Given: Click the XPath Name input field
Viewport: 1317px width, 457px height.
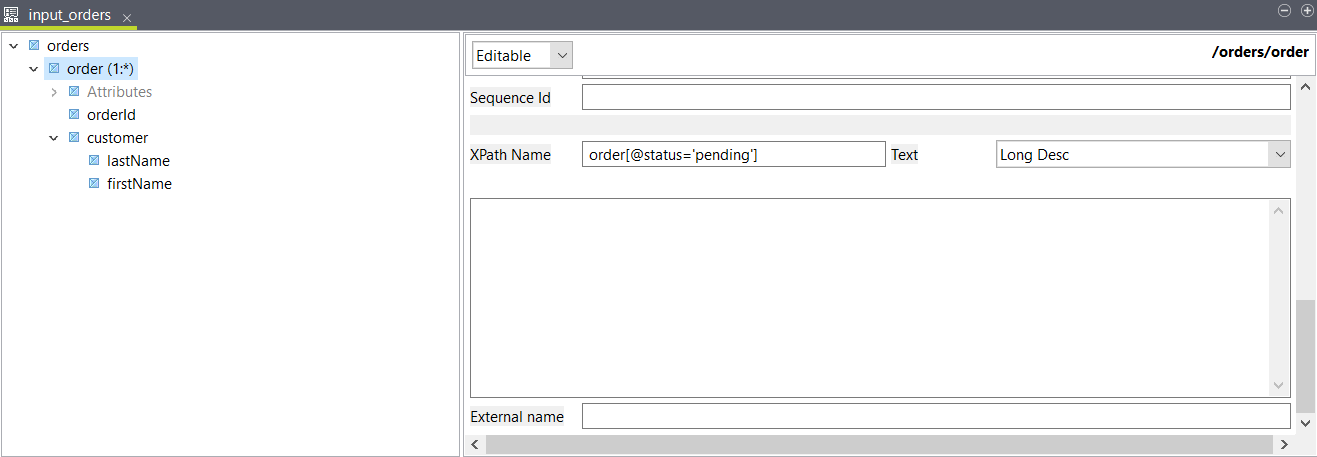Looking at the screenshot, I should (x=733, y=155).
